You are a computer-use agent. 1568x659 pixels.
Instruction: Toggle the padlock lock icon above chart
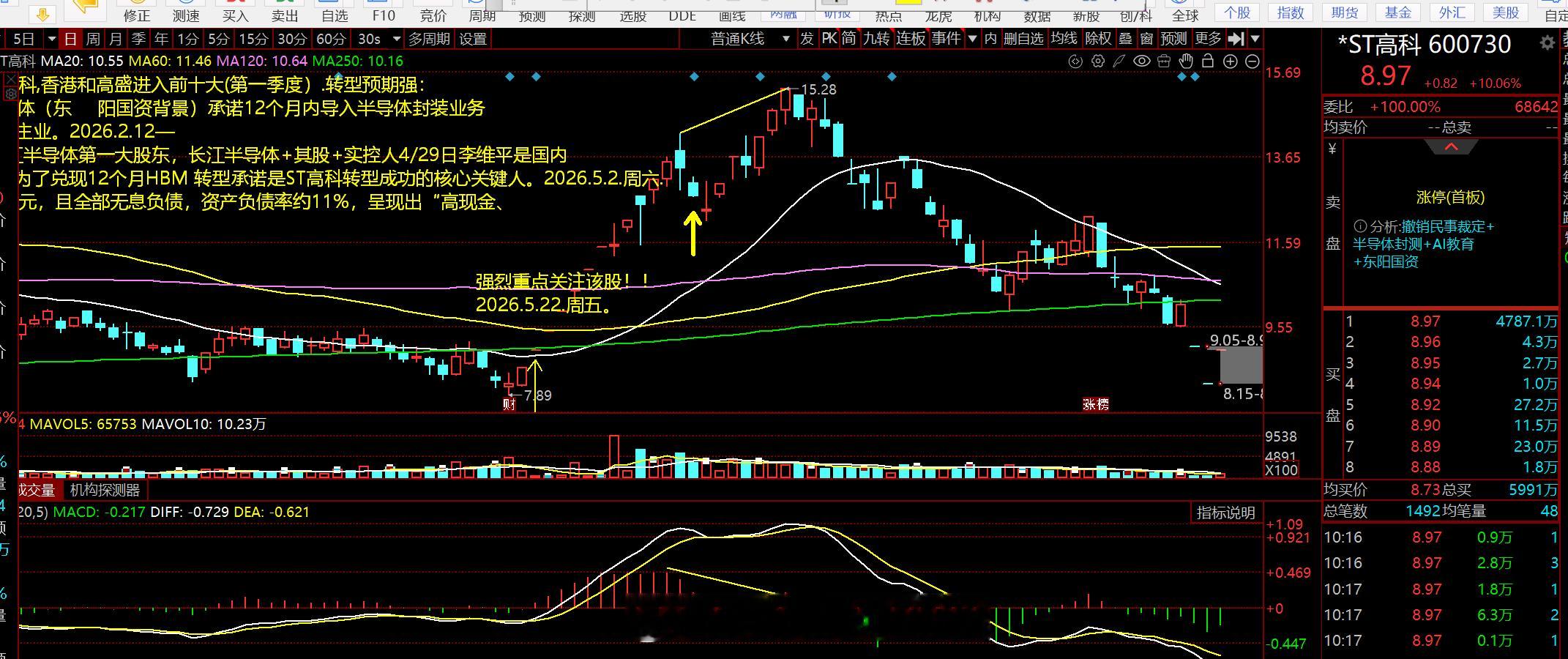tap(1208, 62)
